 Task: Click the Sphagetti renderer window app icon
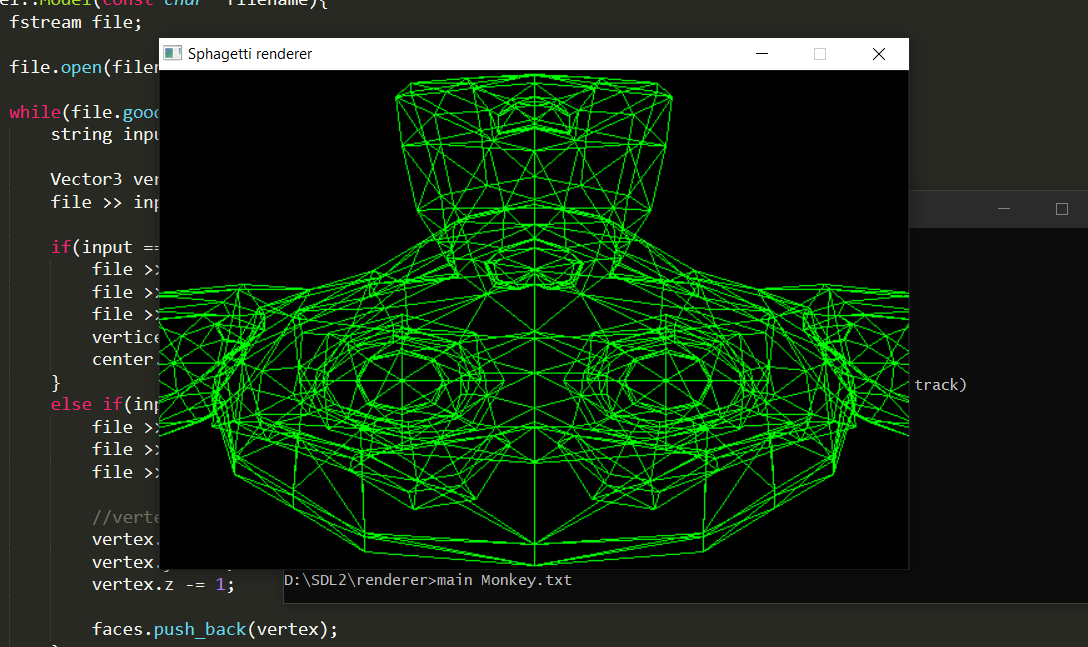click(173, 53)
